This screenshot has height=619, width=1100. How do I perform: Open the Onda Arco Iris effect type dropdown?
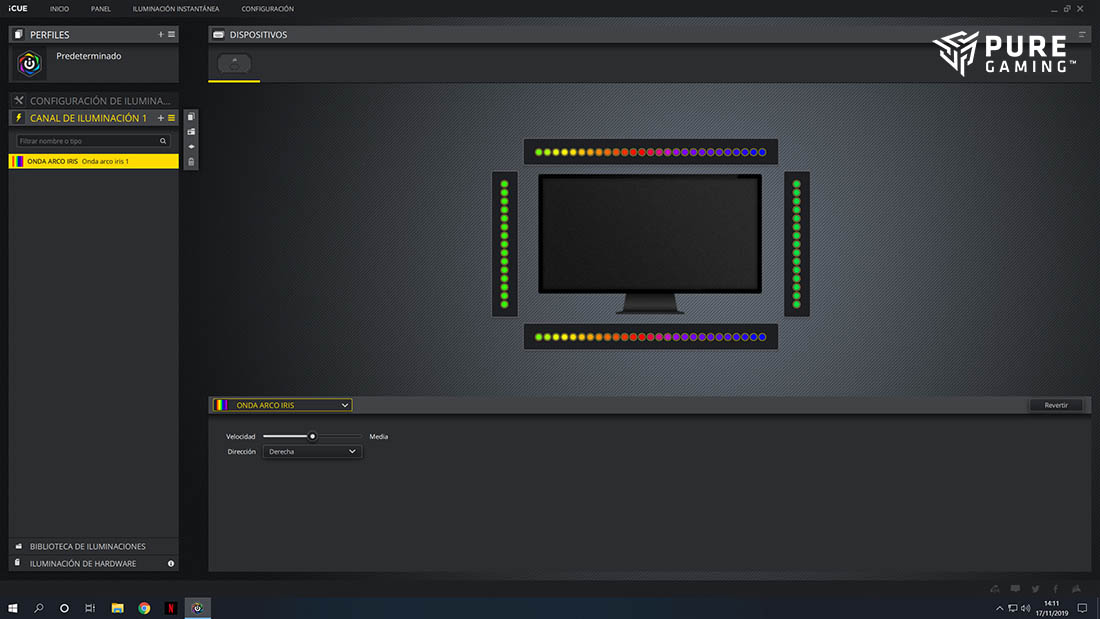tap(282, 405)
